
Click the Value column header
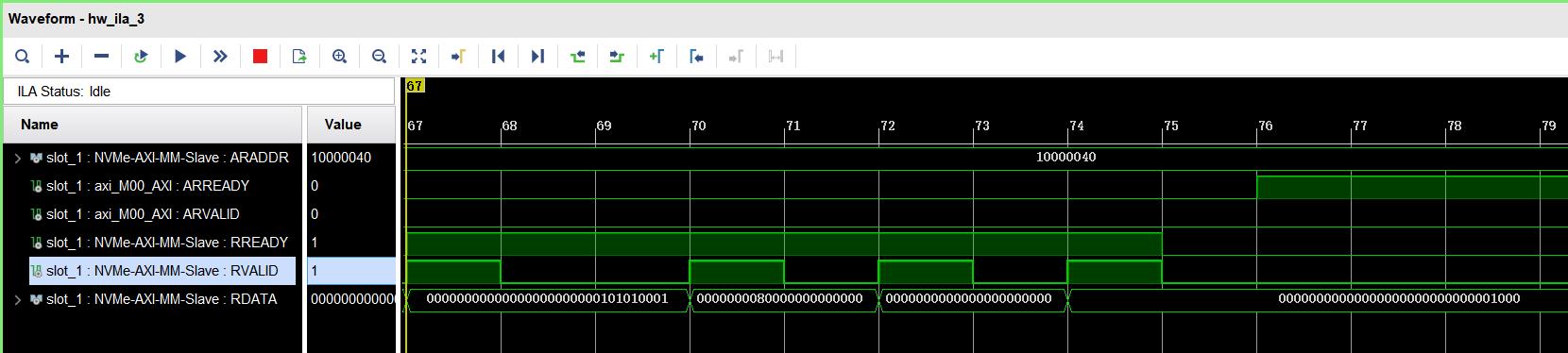click(343, 125)
